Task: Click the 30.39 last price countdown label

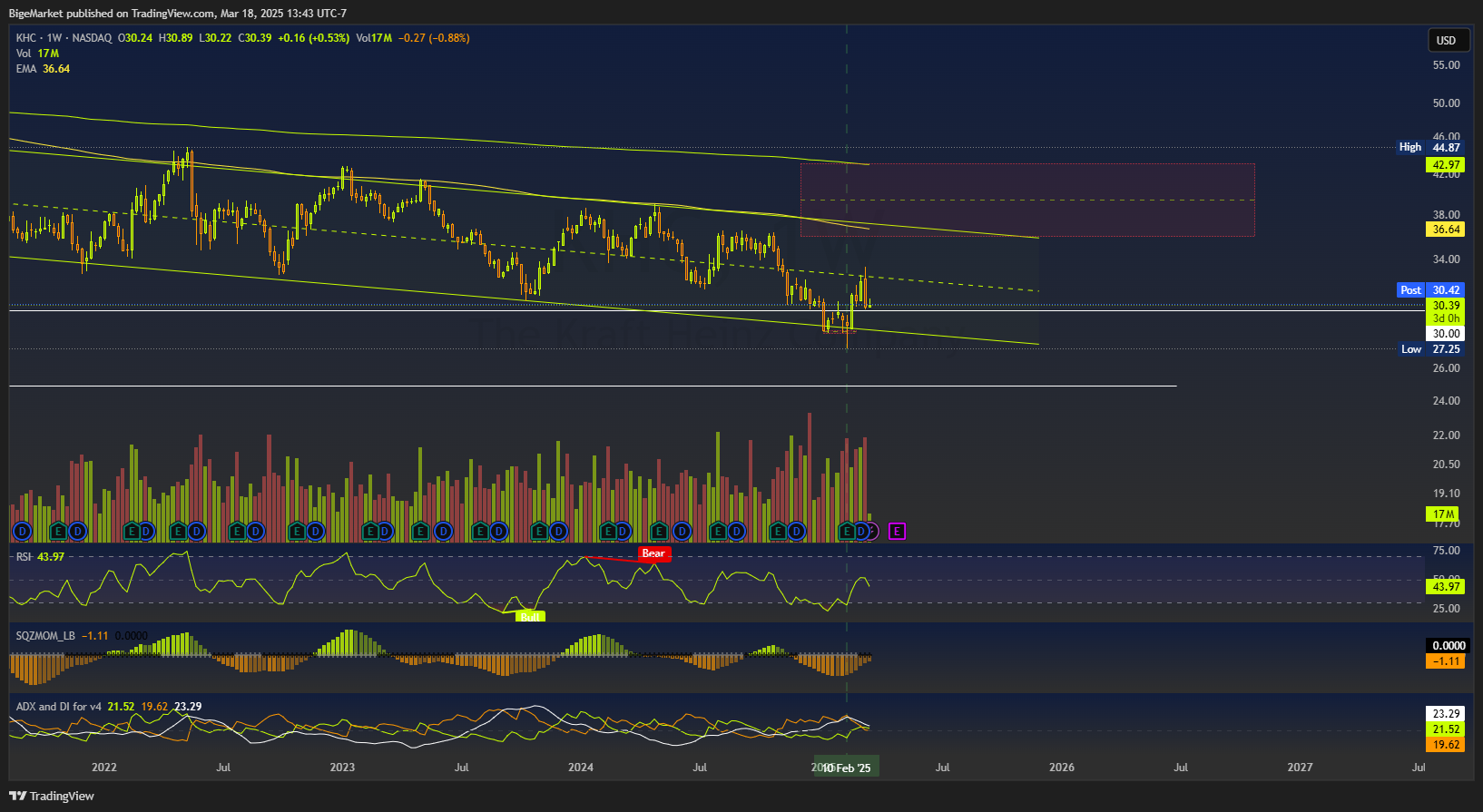Action: (1446, 312)
